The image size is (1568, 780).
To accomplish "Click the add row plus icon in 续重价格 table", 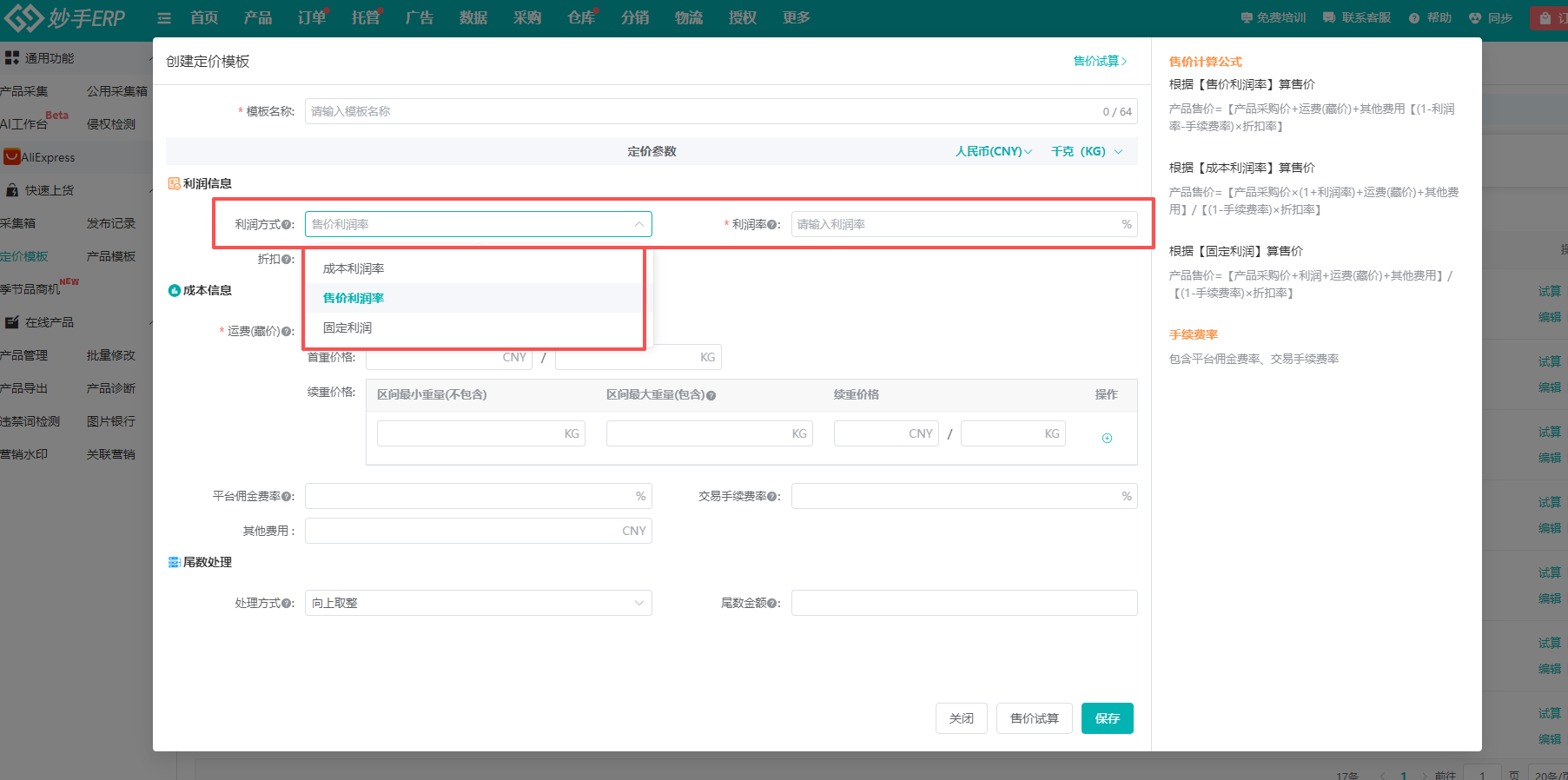I will tap(1107, 438).
